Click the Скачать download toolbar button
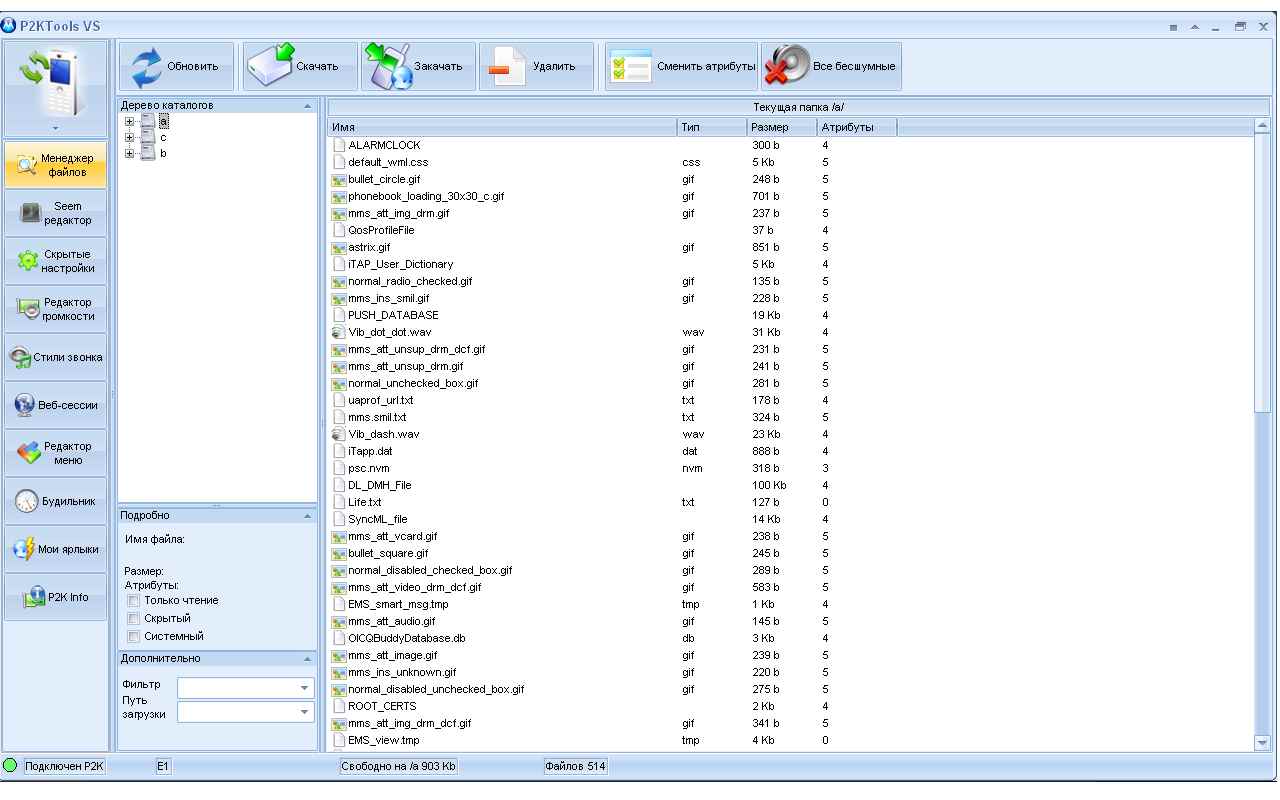1280x800 pixels. (x=299, y=66)
